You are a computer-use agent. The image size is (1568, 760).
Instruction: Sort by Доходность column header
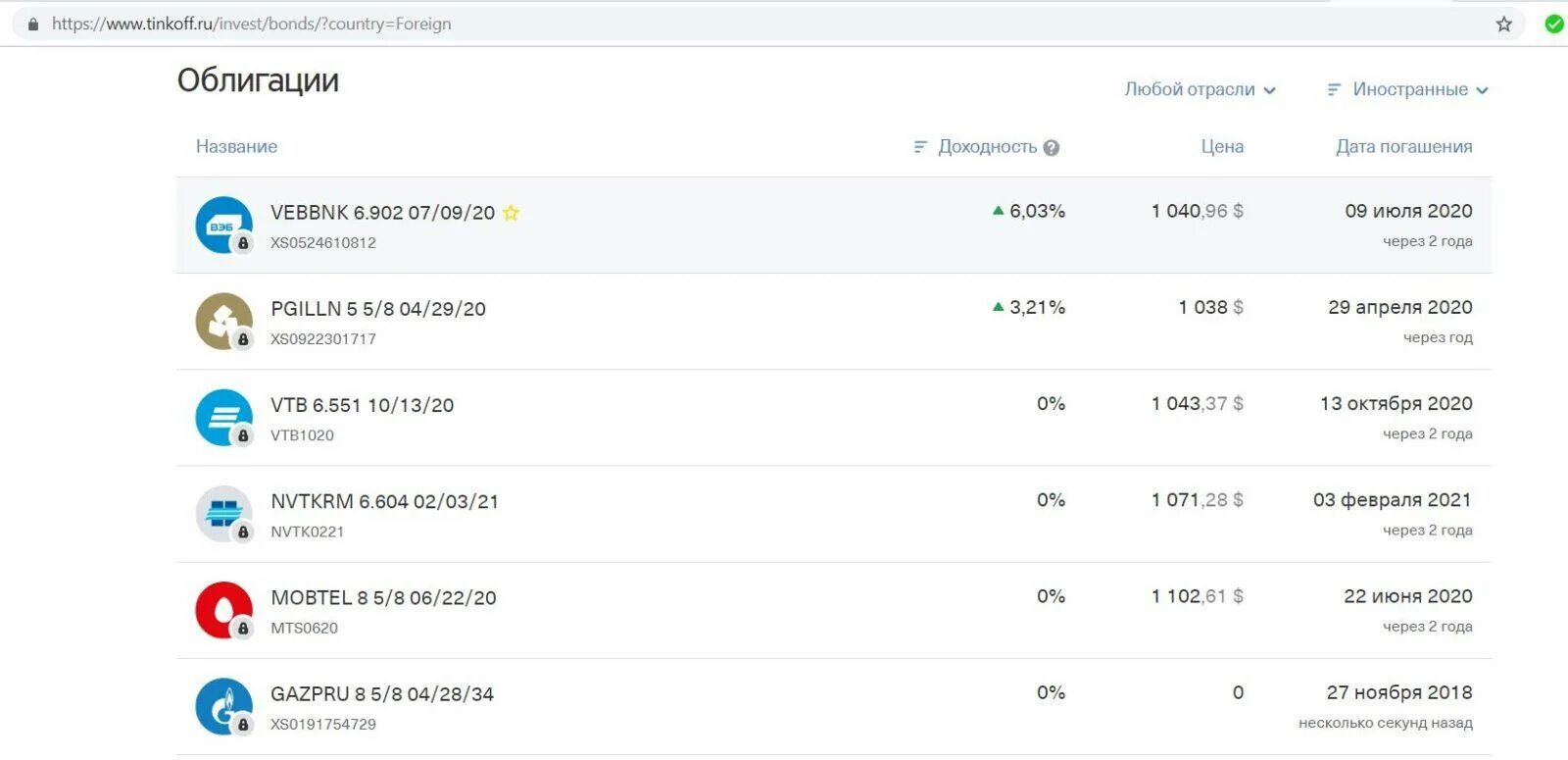point(987,147)
